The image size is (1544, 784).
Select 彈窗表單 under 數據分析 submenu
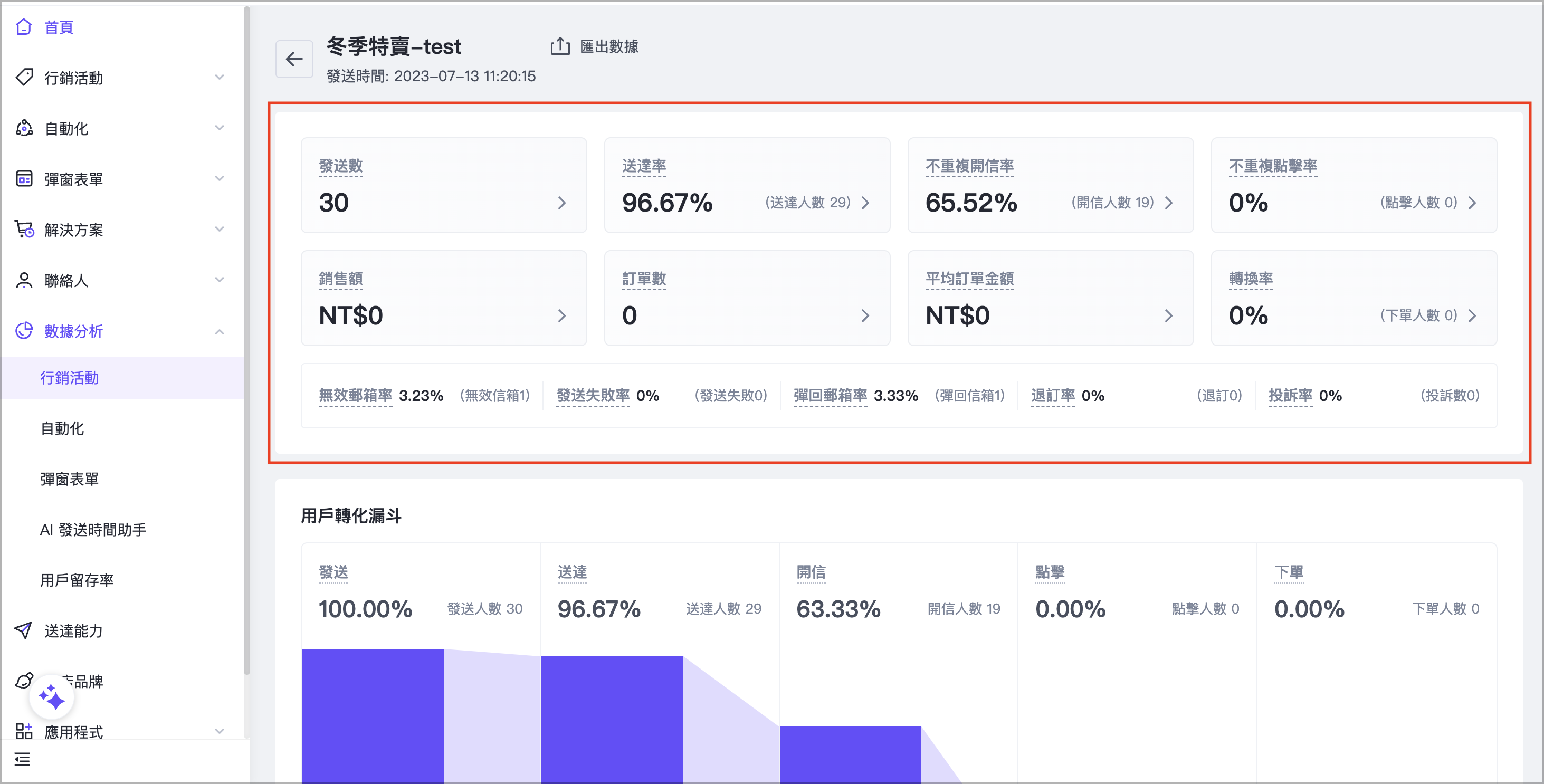[70, 479]
